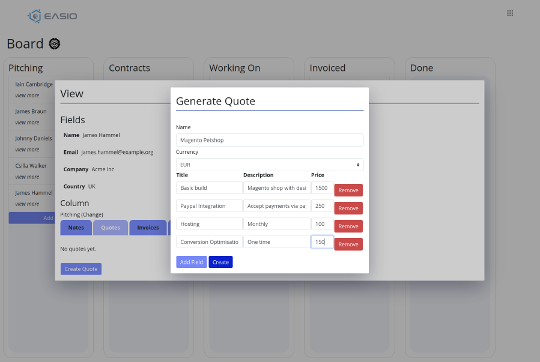This screenshot has width=540, height=362.
Task: Click view more under James Braun
Action: point(27,122)
